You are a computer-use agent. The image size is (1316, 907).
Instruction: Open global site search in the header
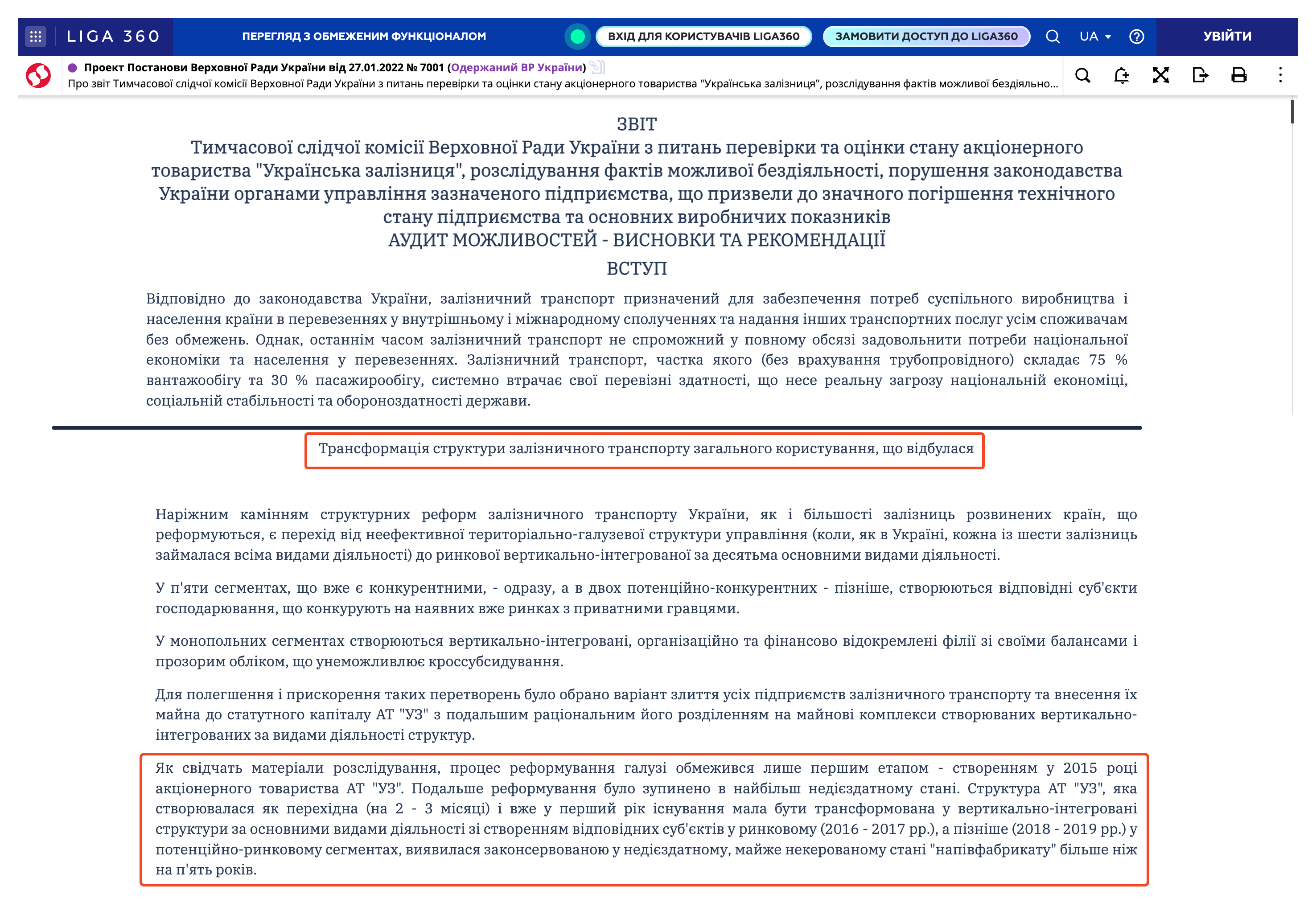1053,37
